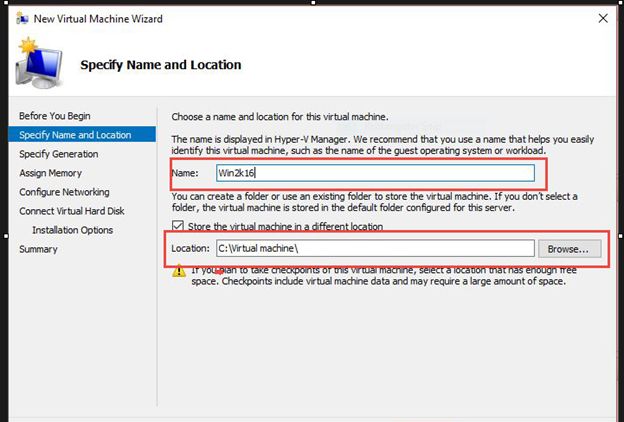Click the Name: label
This screenshot has height=422, width=624.
185,173
